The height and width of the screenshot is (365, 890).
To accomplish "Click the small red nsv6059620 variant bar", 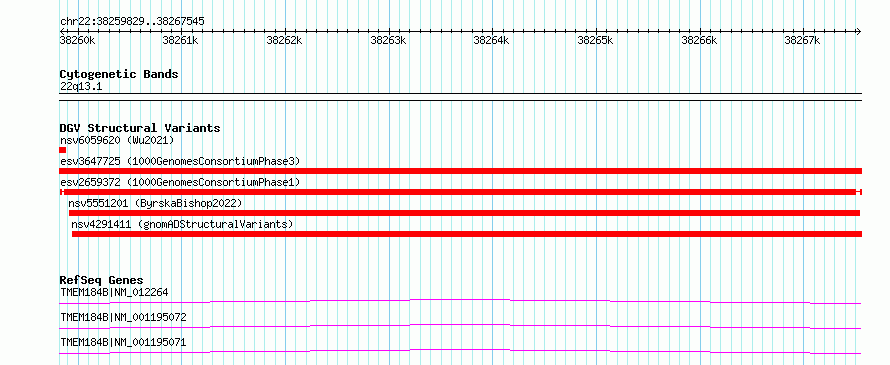I will coord(62,150).
